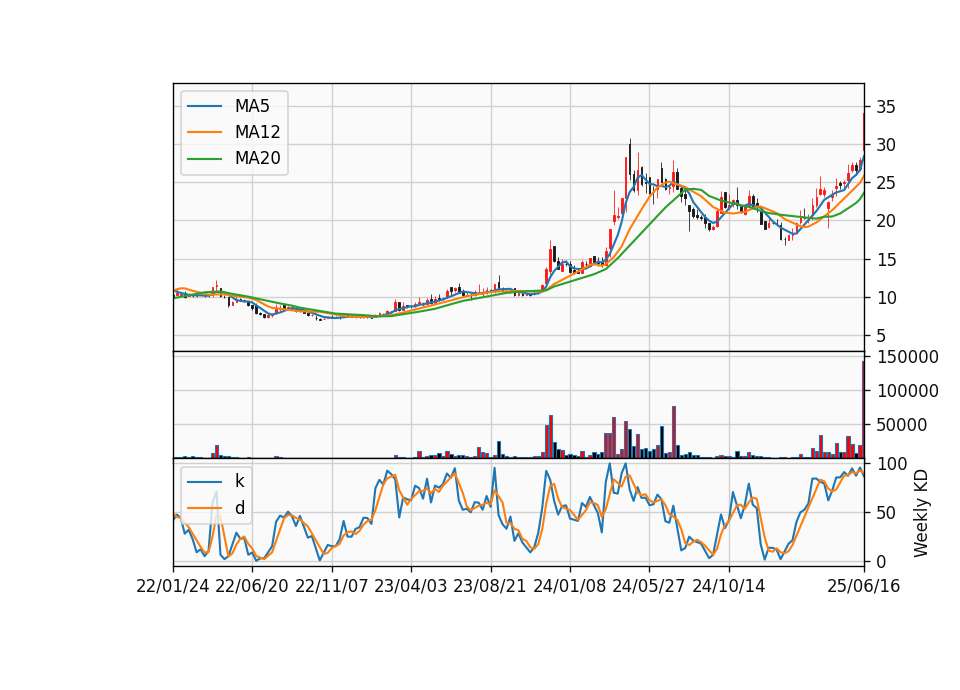Click the 22/11/07 date tick label
Viewport: 960px width, 690px height.
coord(332,587)
